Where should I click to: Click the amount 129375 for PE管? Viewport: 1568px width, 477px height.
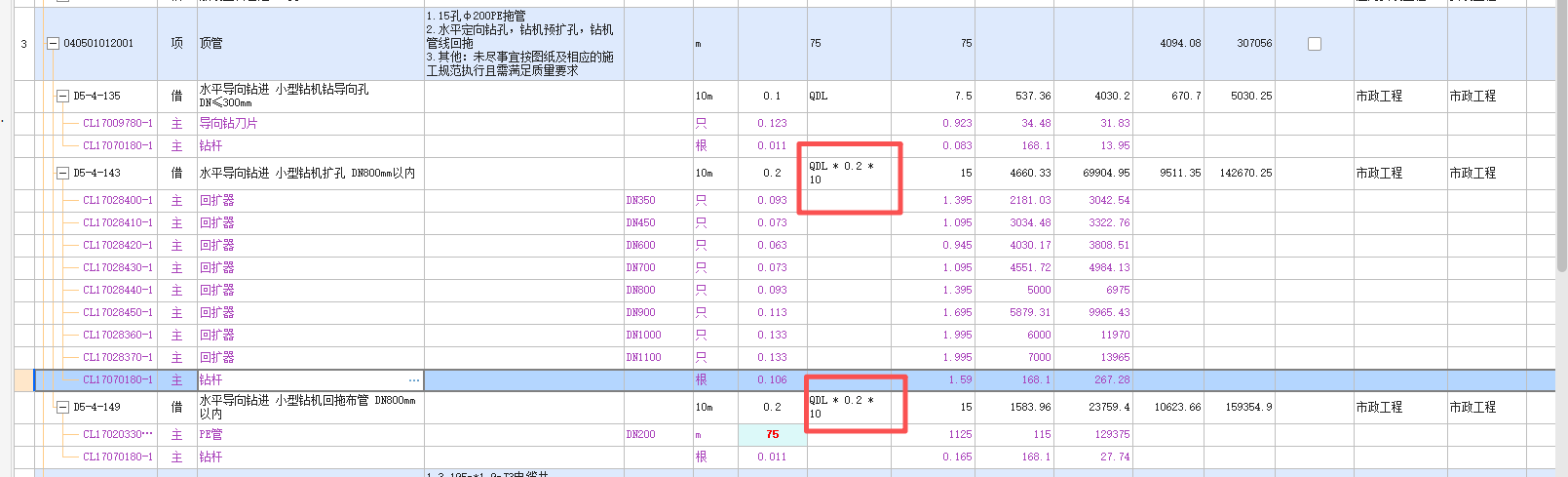1112,435
